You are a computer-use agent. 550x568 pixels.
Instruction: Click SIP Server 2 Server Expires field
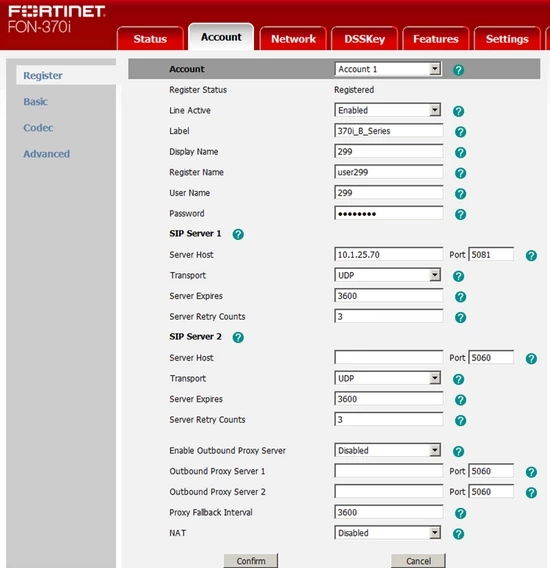coord(389,399)
